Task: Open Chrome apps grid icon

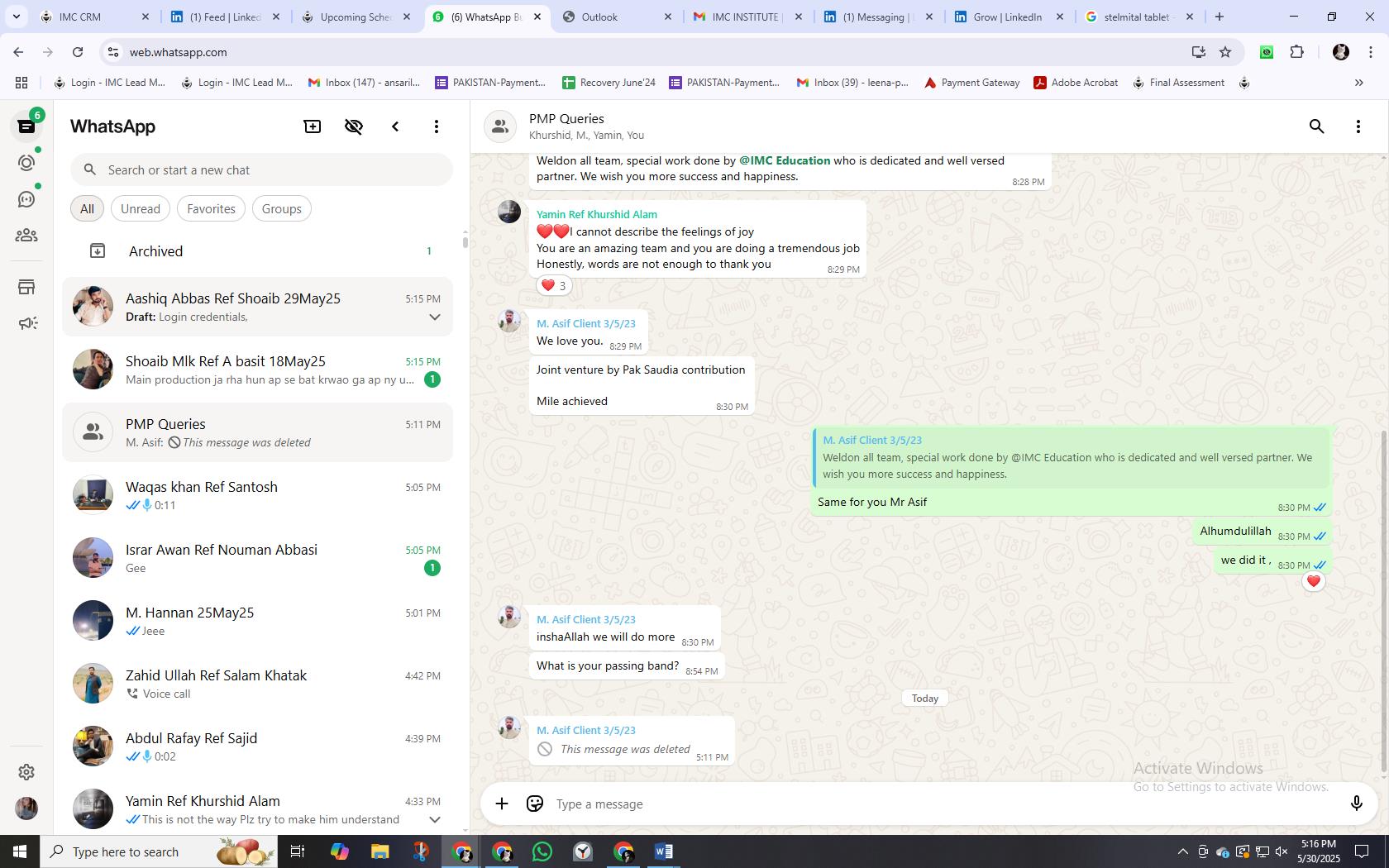Action: click(x=21, y=83)
